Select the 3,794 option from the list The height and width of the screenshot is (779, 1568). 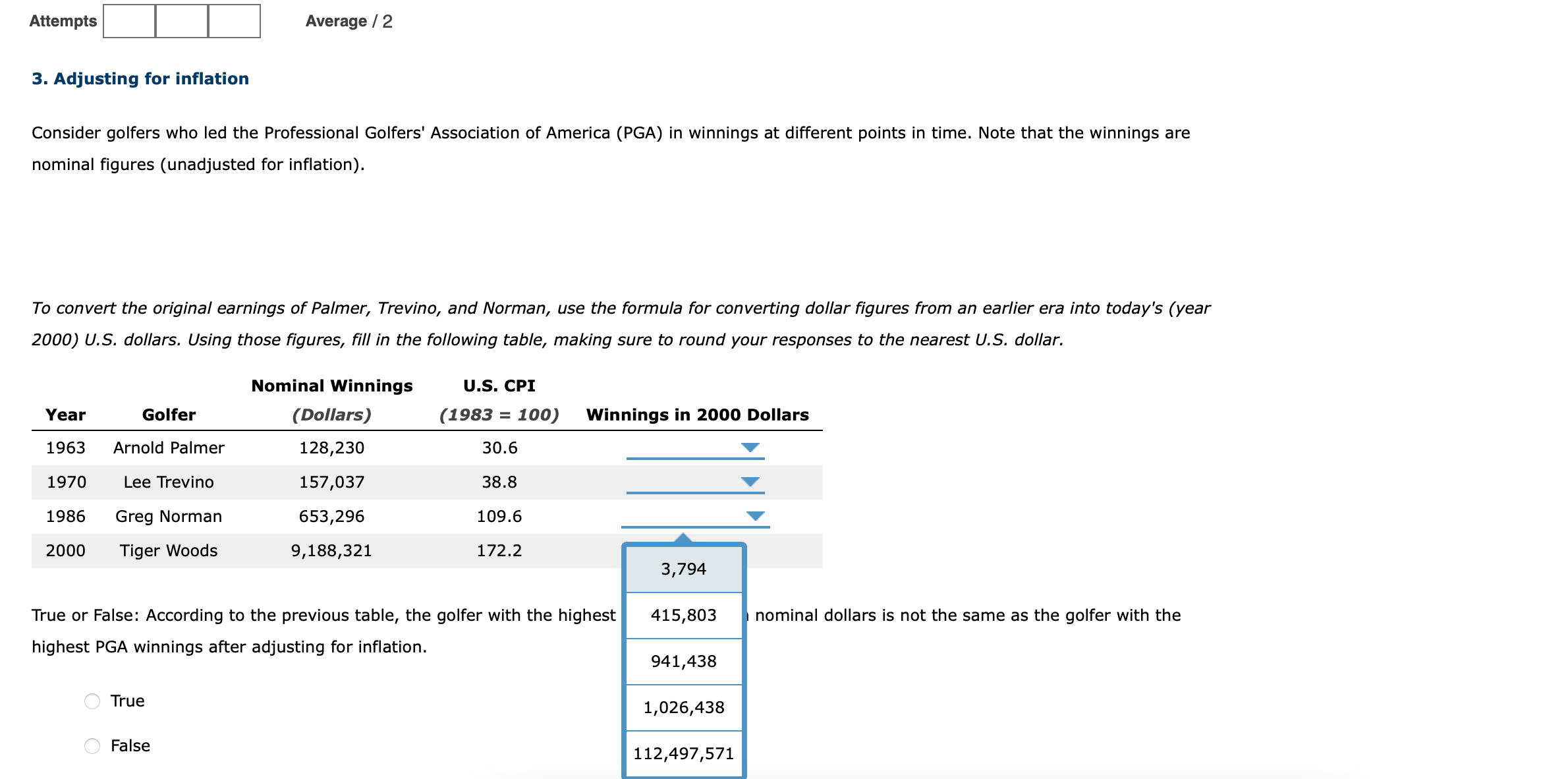[683, 568]
